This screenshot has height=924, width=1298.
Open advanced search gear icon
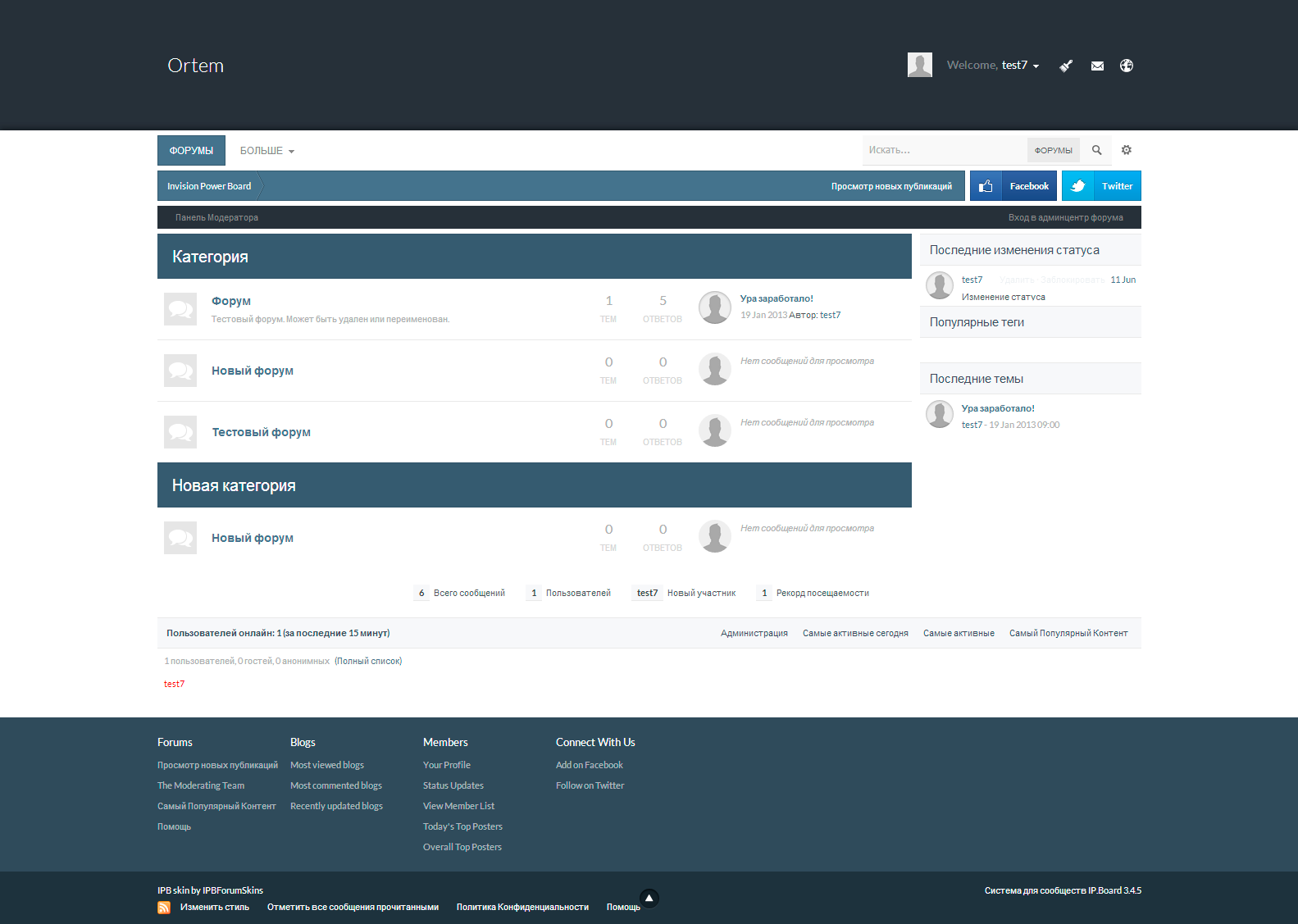(1127, 150)
